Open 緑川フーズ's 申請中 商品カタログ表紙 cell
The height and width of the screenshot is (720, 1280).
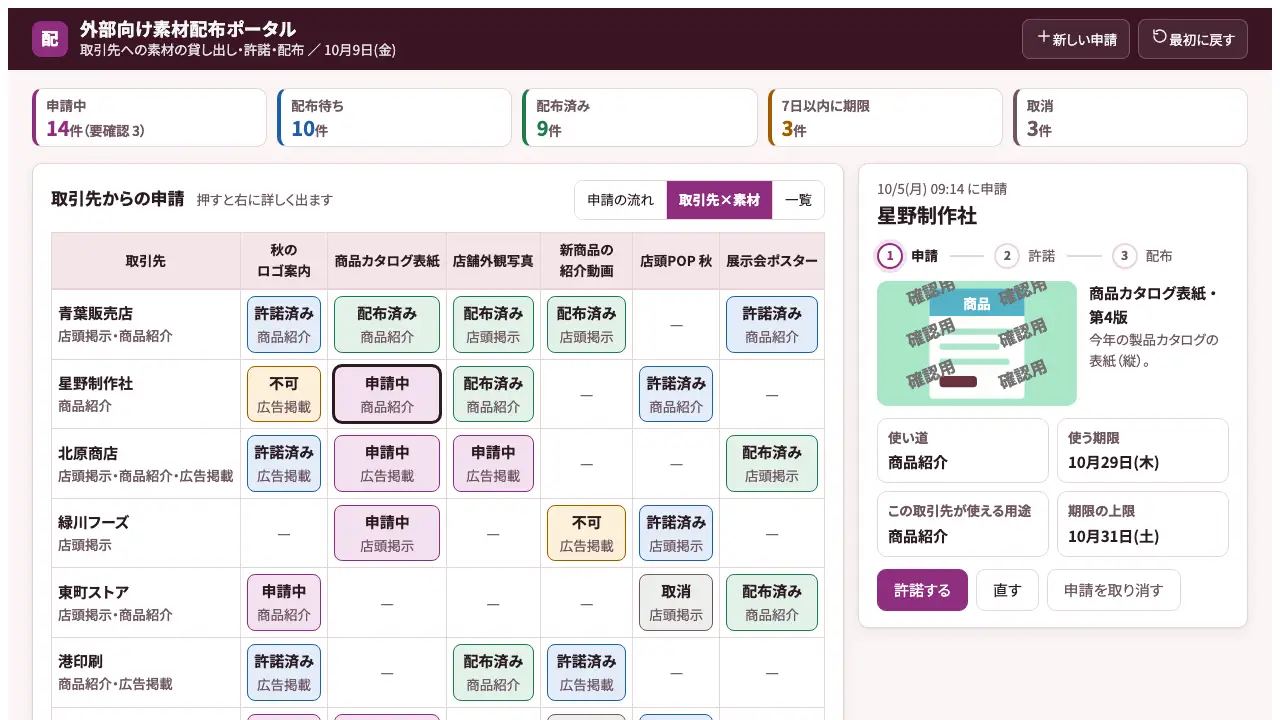point(387,533)
